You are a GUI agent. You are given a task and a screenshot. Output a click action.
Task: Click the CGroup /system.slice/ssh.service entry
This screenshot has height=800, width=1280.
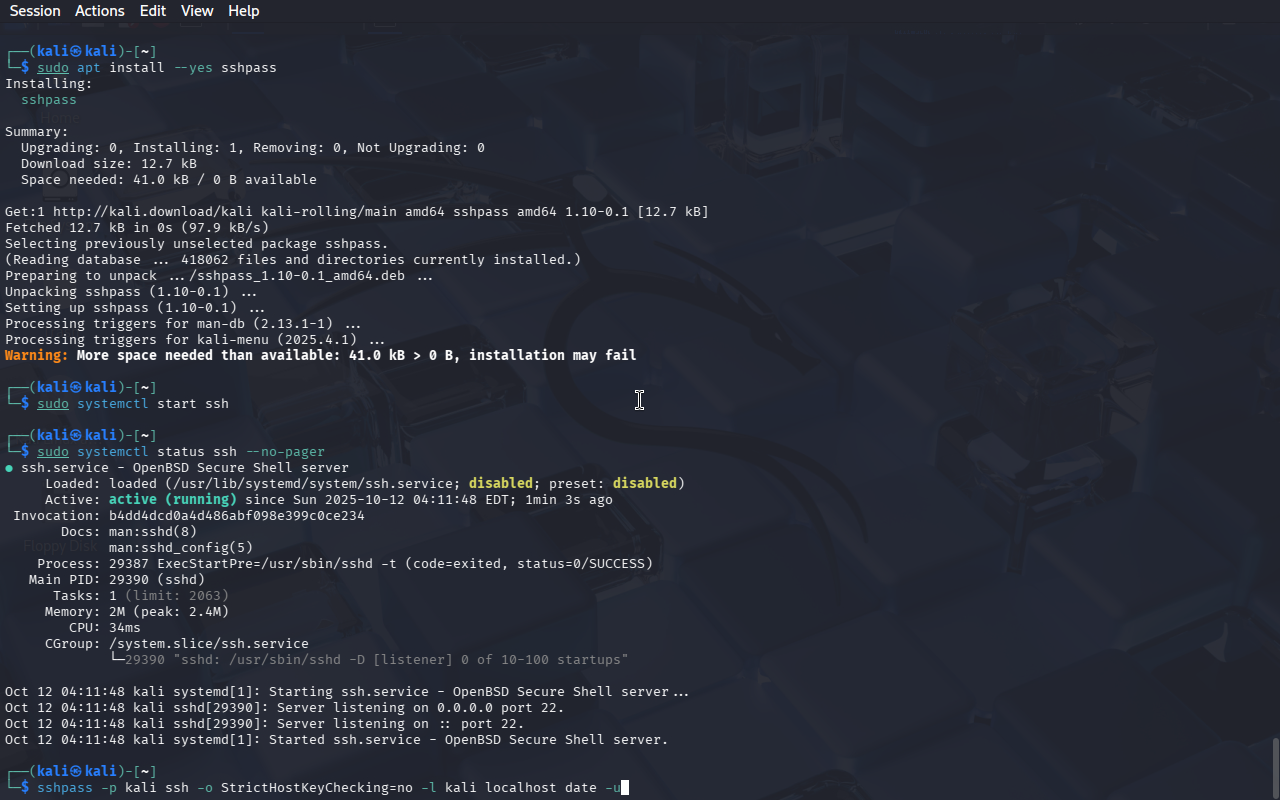click(209, 644)
